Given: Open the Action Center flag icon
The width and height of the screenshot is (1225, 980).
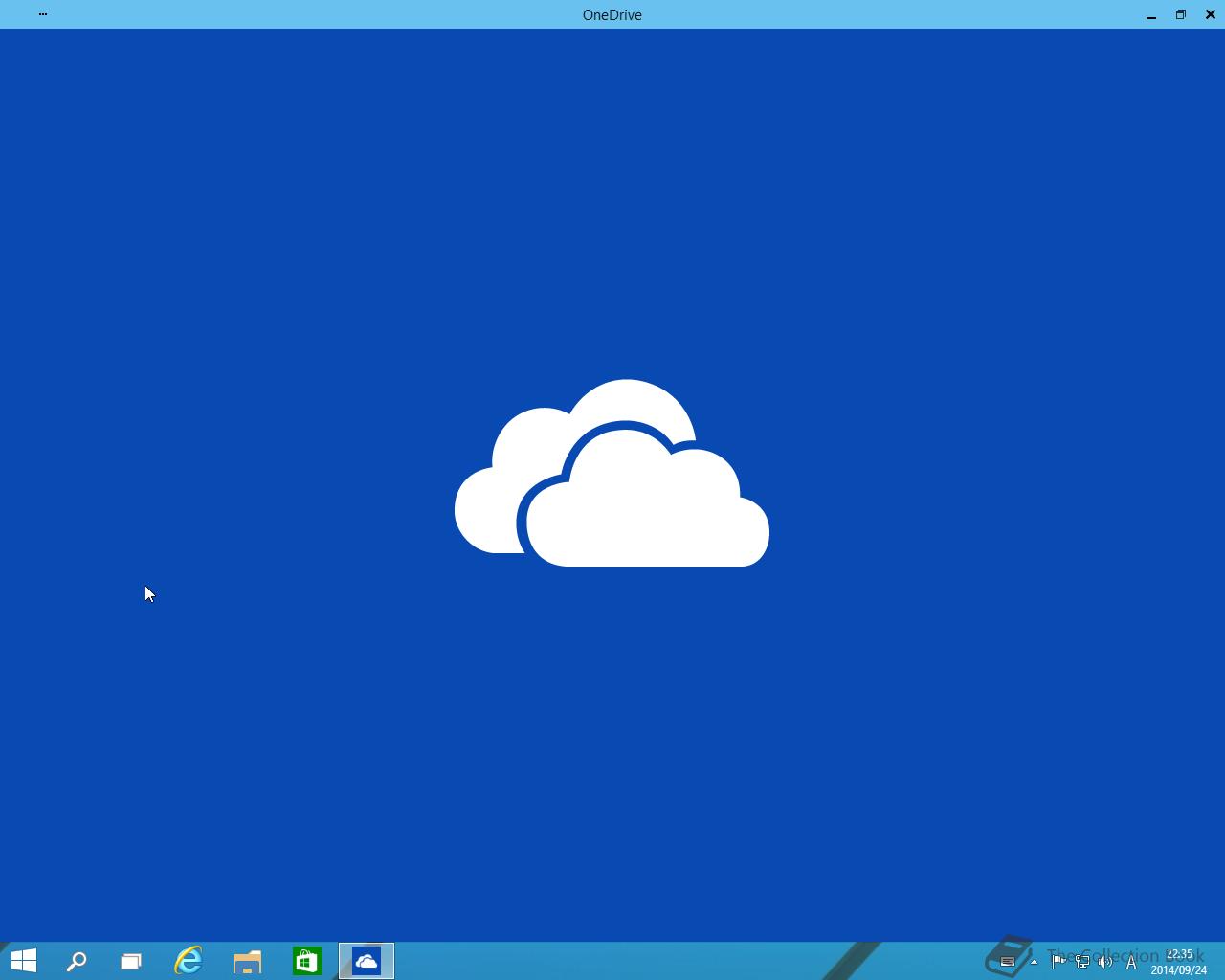Looking at the screenshot, I should pyautogui.click(x=1058, y=962).
